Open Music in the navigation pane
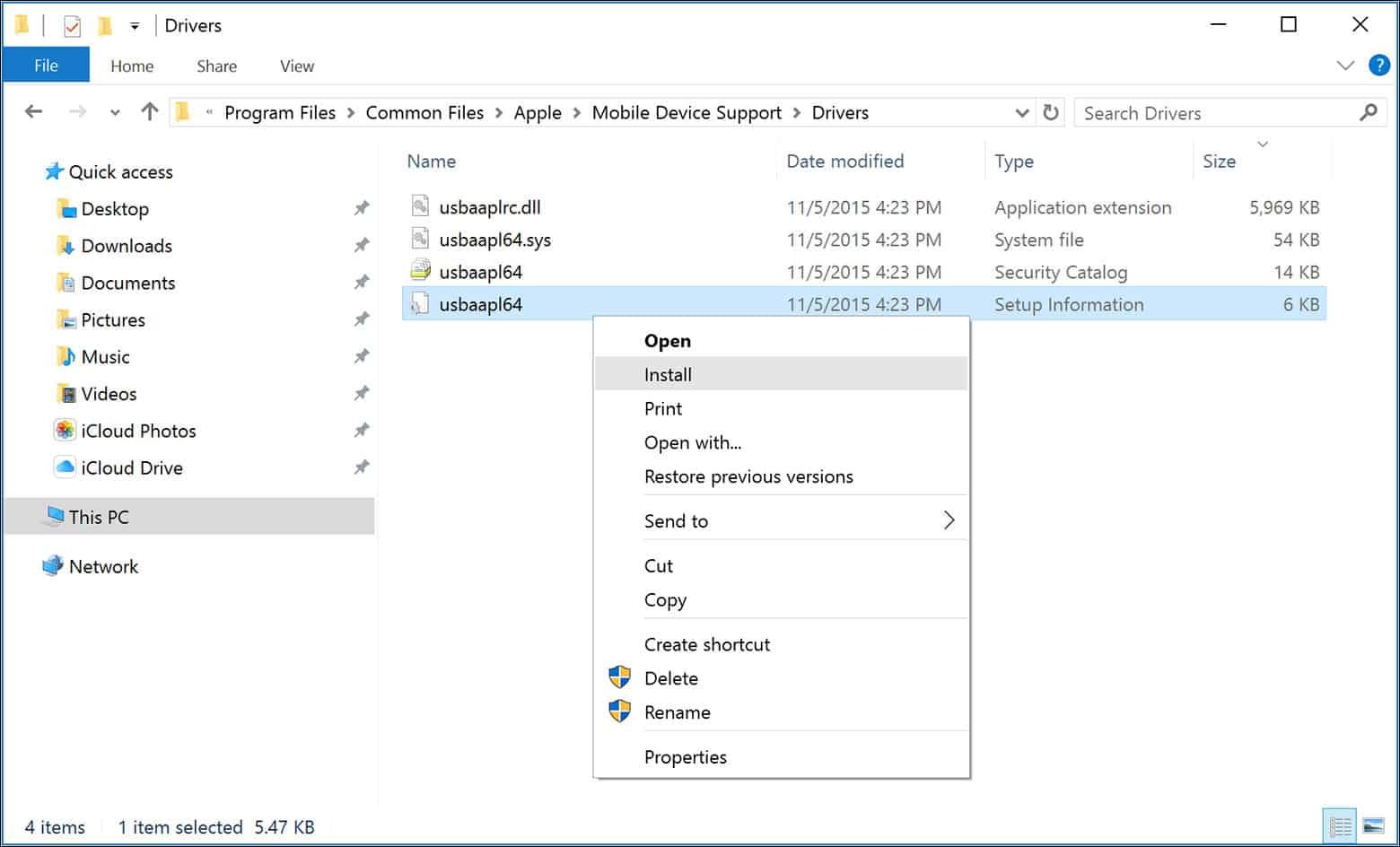1400x847 pixels. coord(105,356)
